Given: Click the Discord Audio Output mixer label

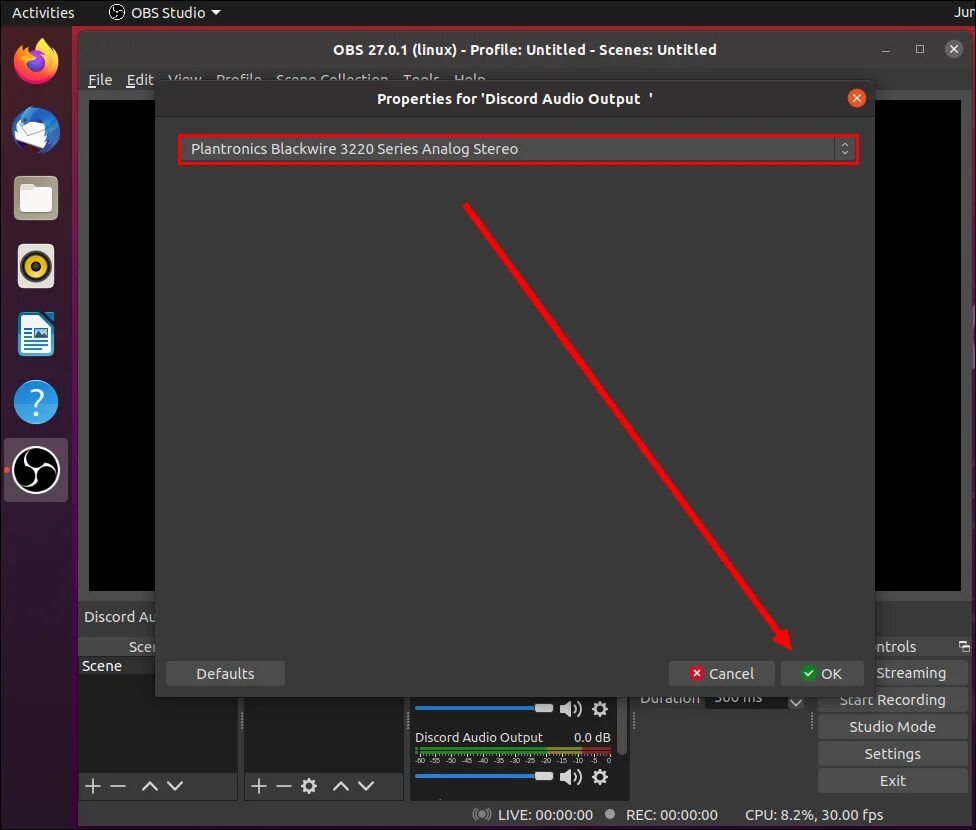Looking at the screenshot, I should (x=479, y=737).
